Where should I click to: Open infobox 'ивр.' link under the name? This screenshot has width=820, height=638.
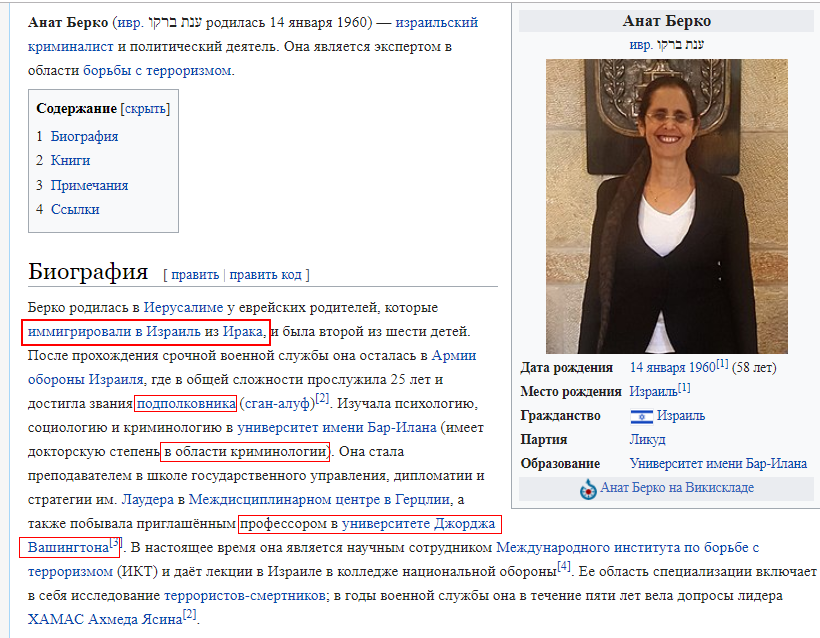click(641, 44)
